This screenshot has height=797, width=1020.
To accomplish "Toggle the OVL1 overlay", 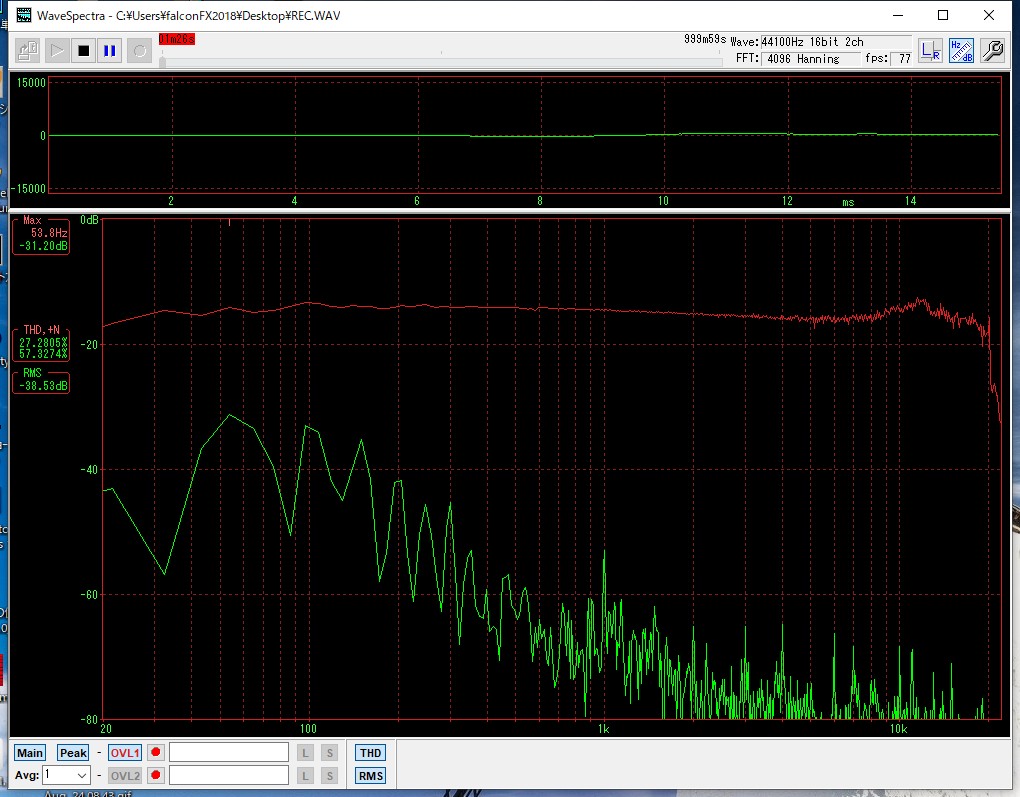I will pos(125,753).
